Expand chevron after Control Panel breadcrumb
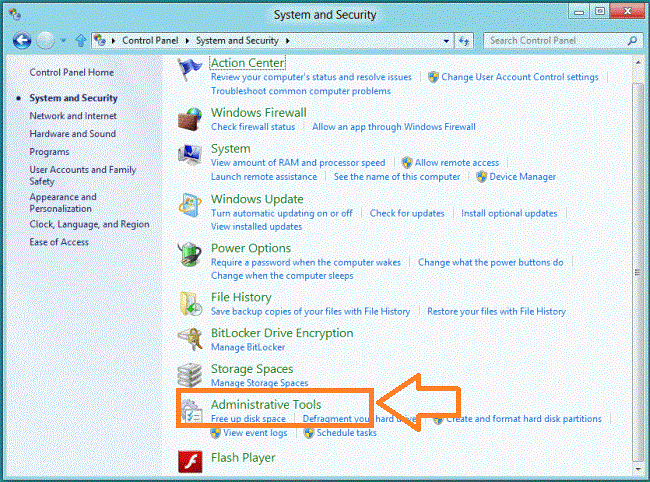The image size is (650, 482). (187, 41)
